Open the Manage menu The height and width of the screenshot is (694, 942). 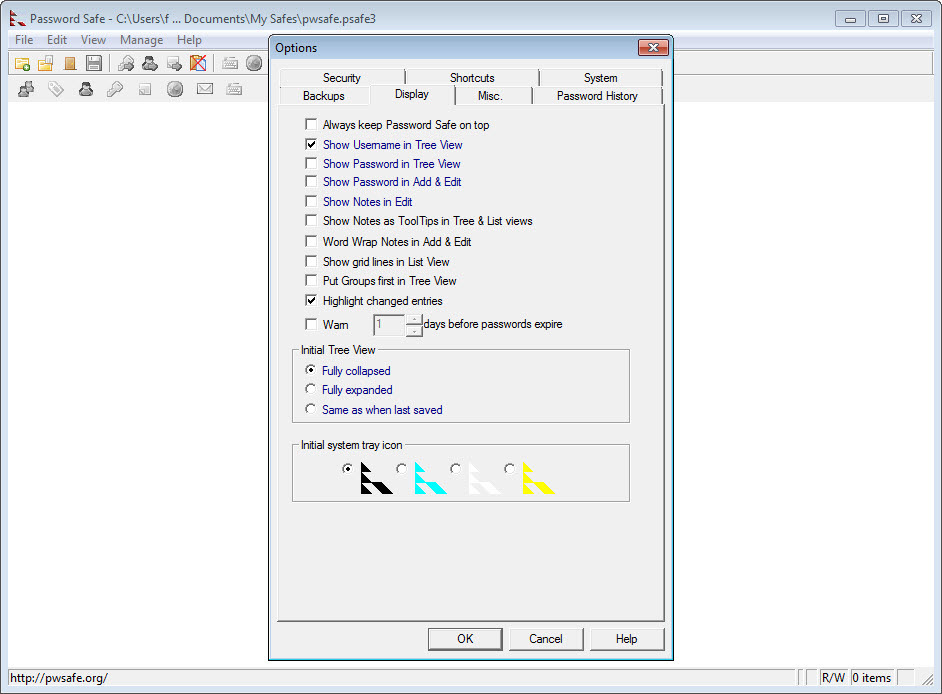point(142,40)
